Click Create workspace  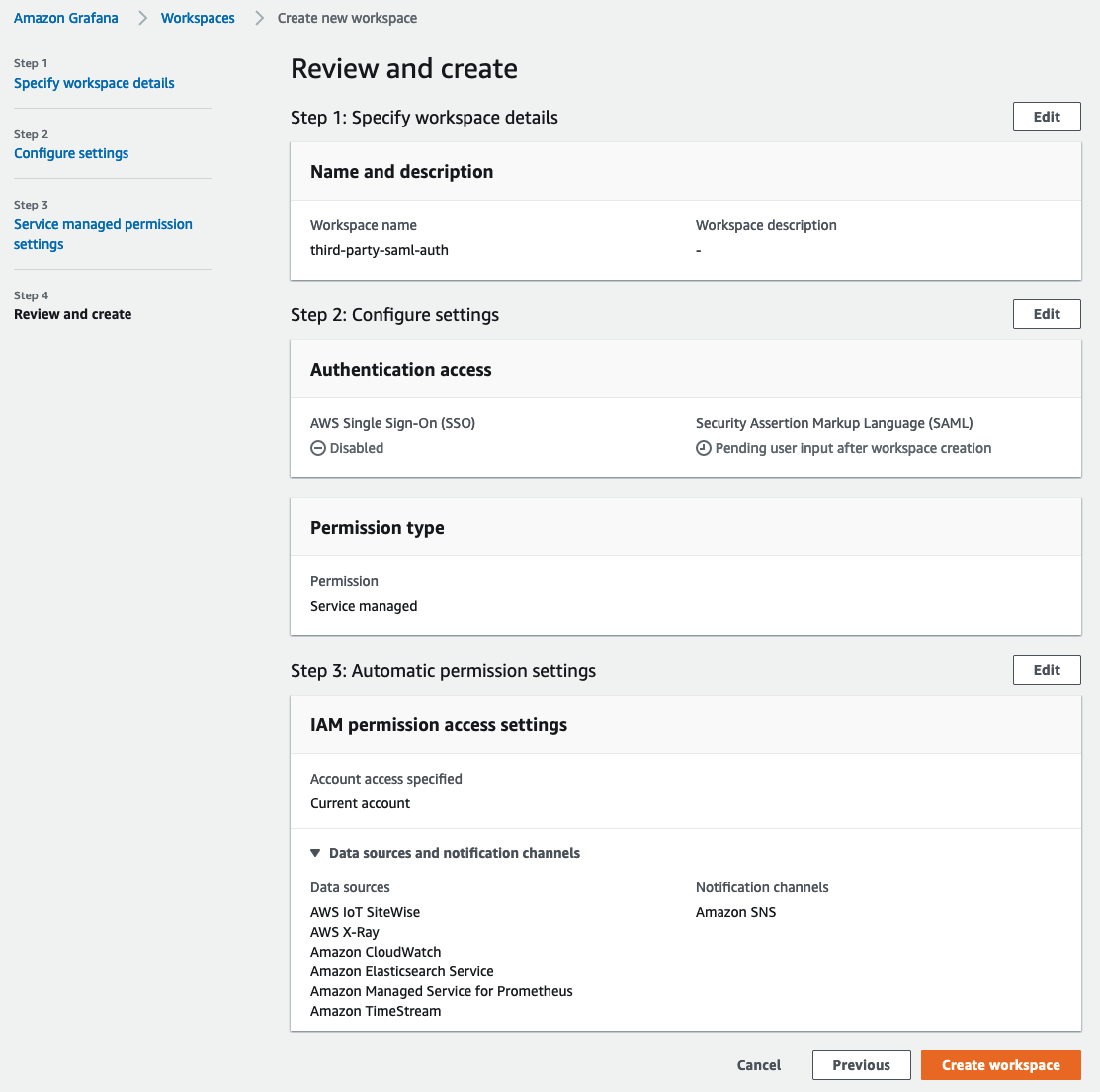coord(1001,1065)
